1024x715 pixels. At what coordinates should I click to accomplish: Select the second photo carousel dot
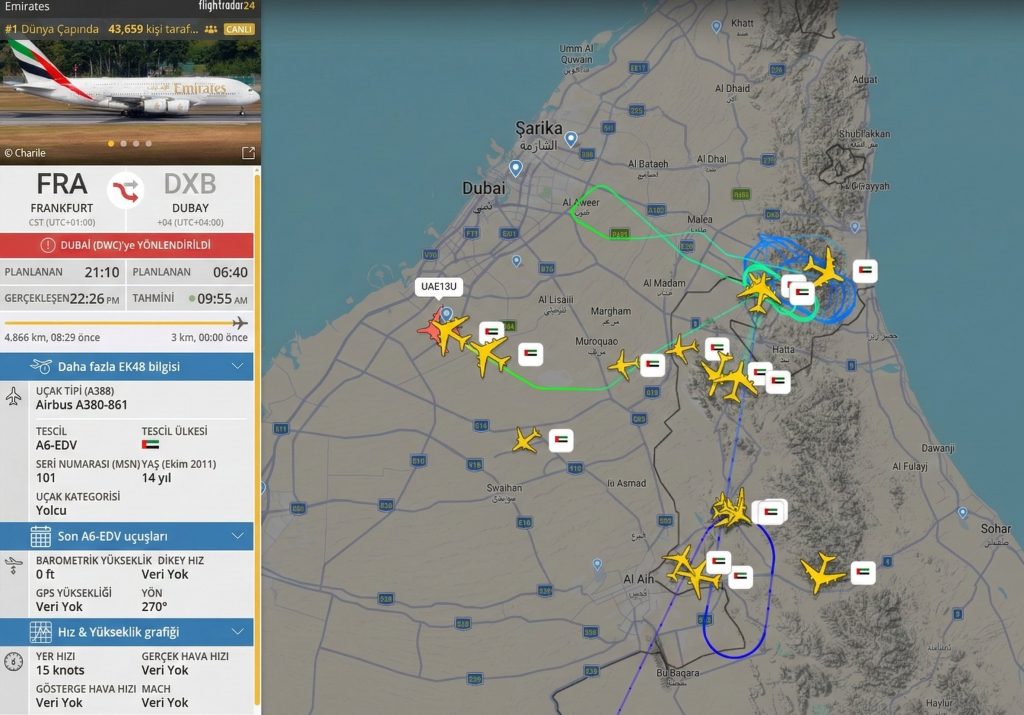coord(123,143)
